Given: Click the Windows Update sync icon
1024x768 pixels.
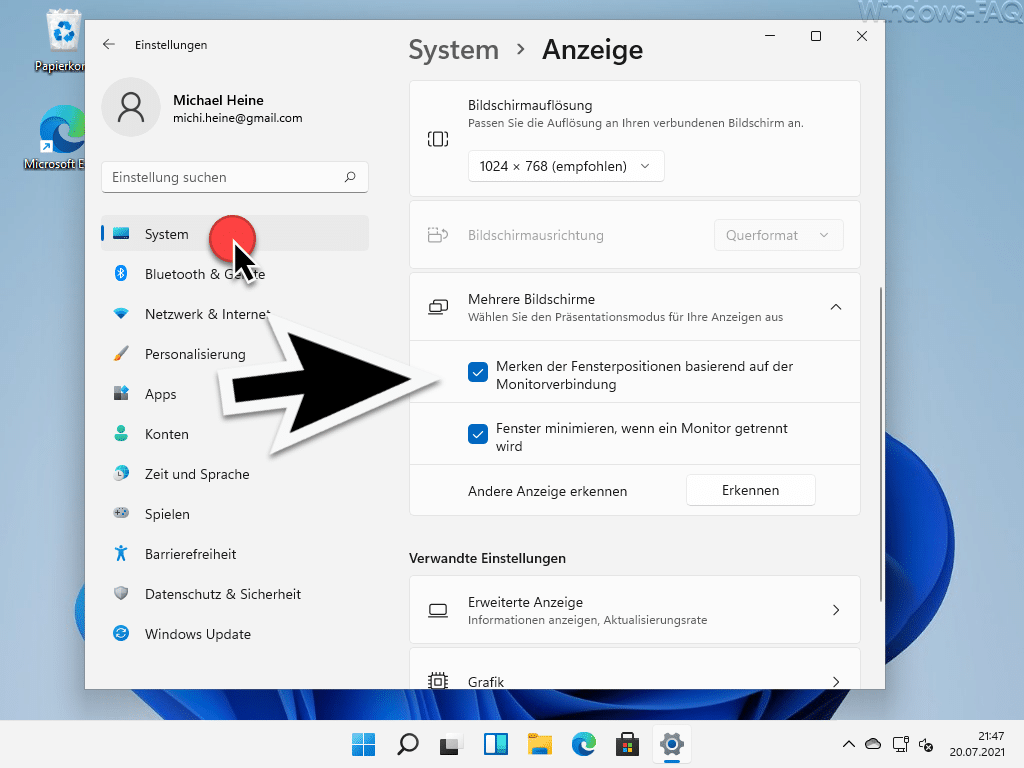Looking at the screenshot, I should pyautogui.click(x=121, y=633).
